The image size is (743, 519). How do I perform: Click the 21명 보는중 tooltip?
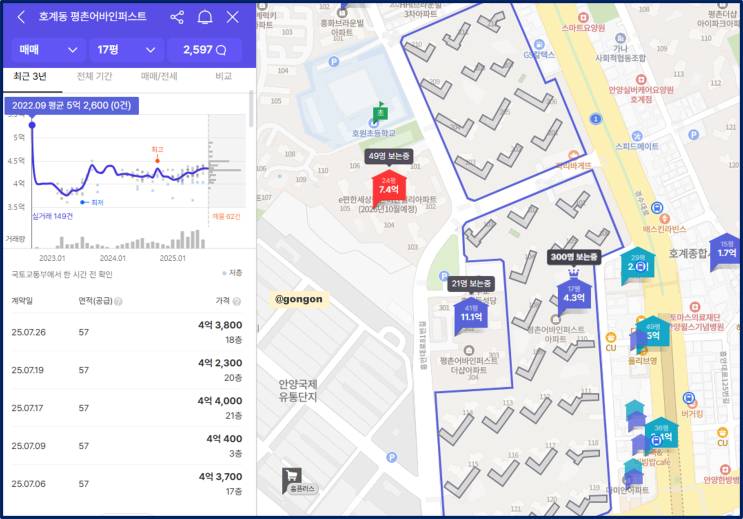point(471,283)
